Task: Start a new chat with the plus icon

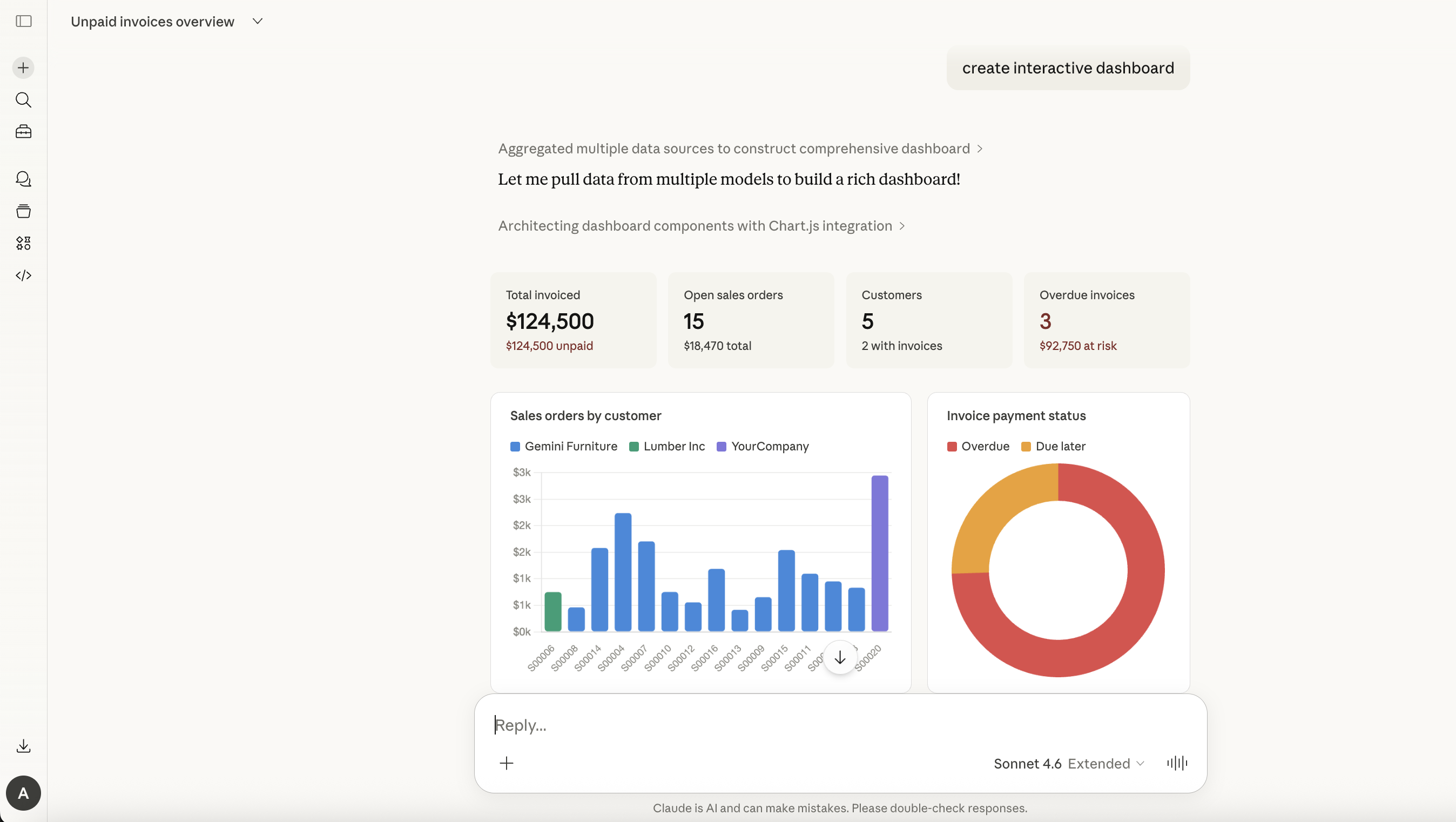Action: pyautogui.click(x=23, y=68)
